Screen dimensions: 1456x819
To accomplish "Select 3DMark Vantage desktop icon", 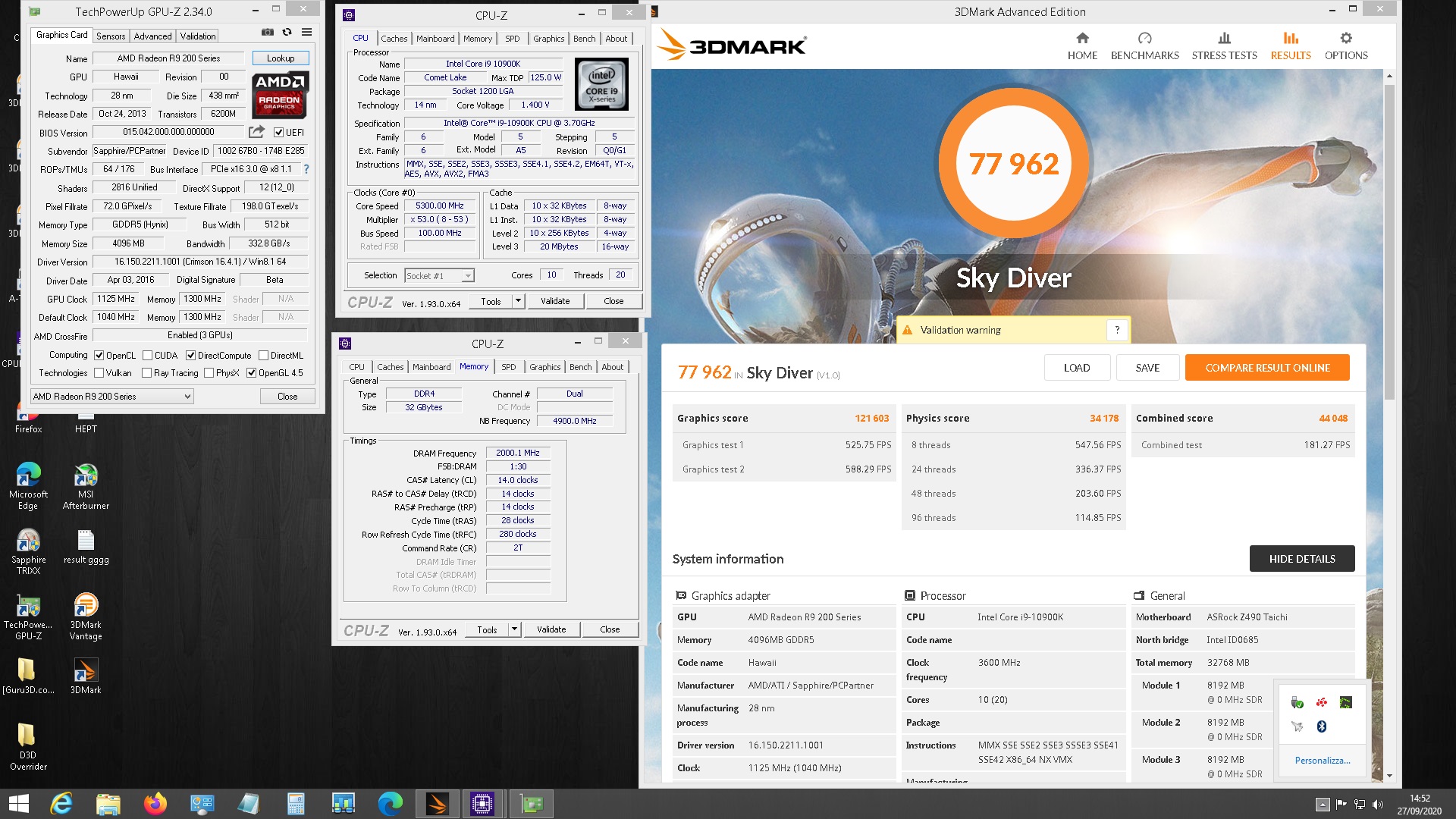I will point(86,617).
